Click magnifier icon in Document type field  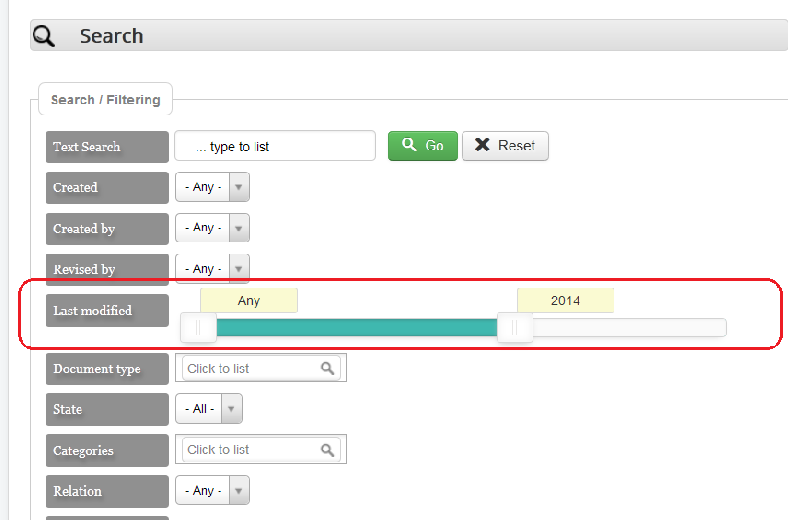[x=328, y=368]
